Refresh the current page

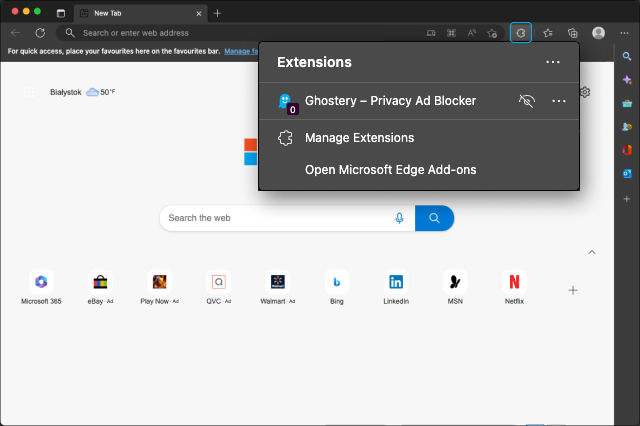40,33
